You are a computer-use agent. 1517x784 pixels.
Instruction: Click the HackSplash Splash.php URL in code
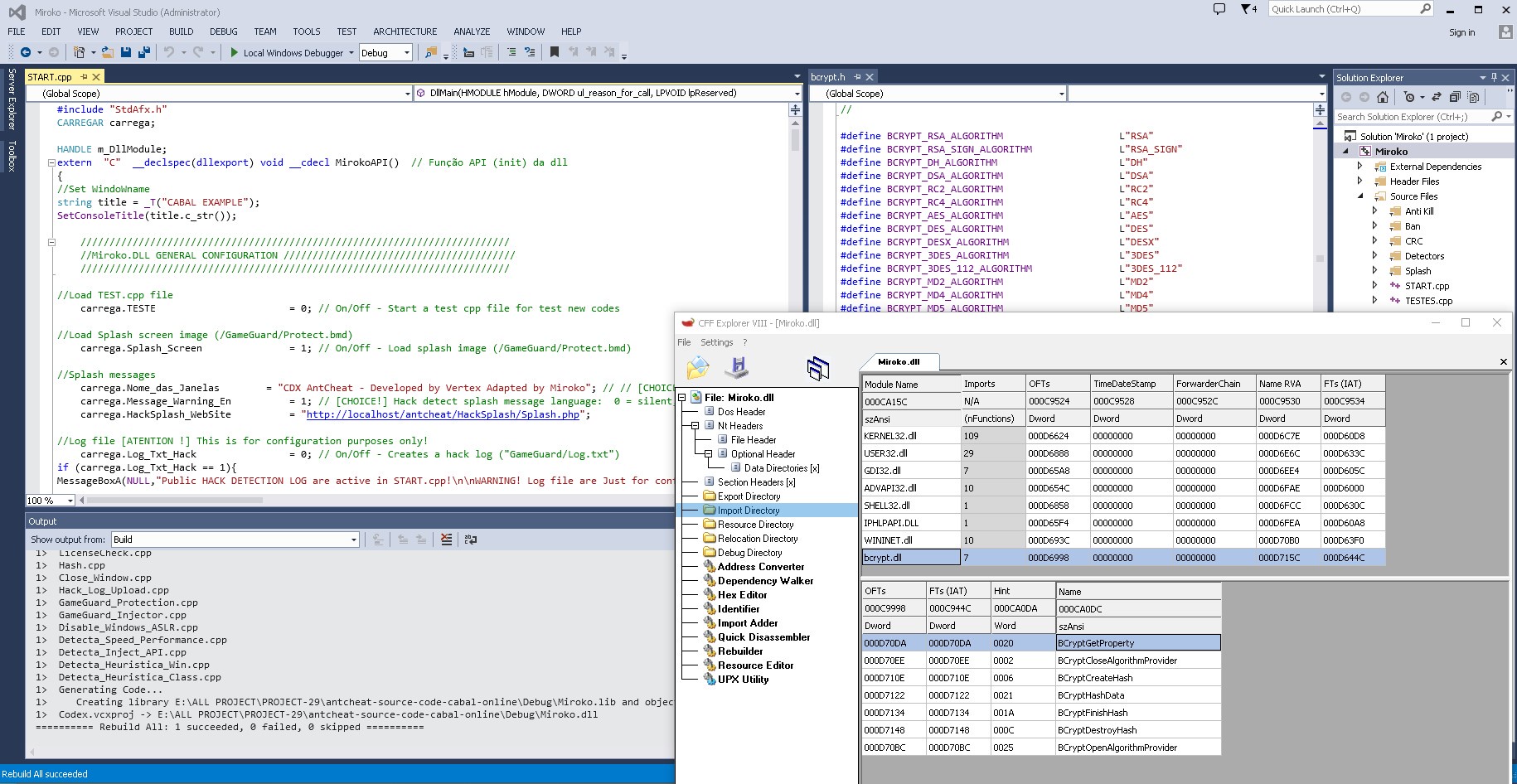coord(443,414)
